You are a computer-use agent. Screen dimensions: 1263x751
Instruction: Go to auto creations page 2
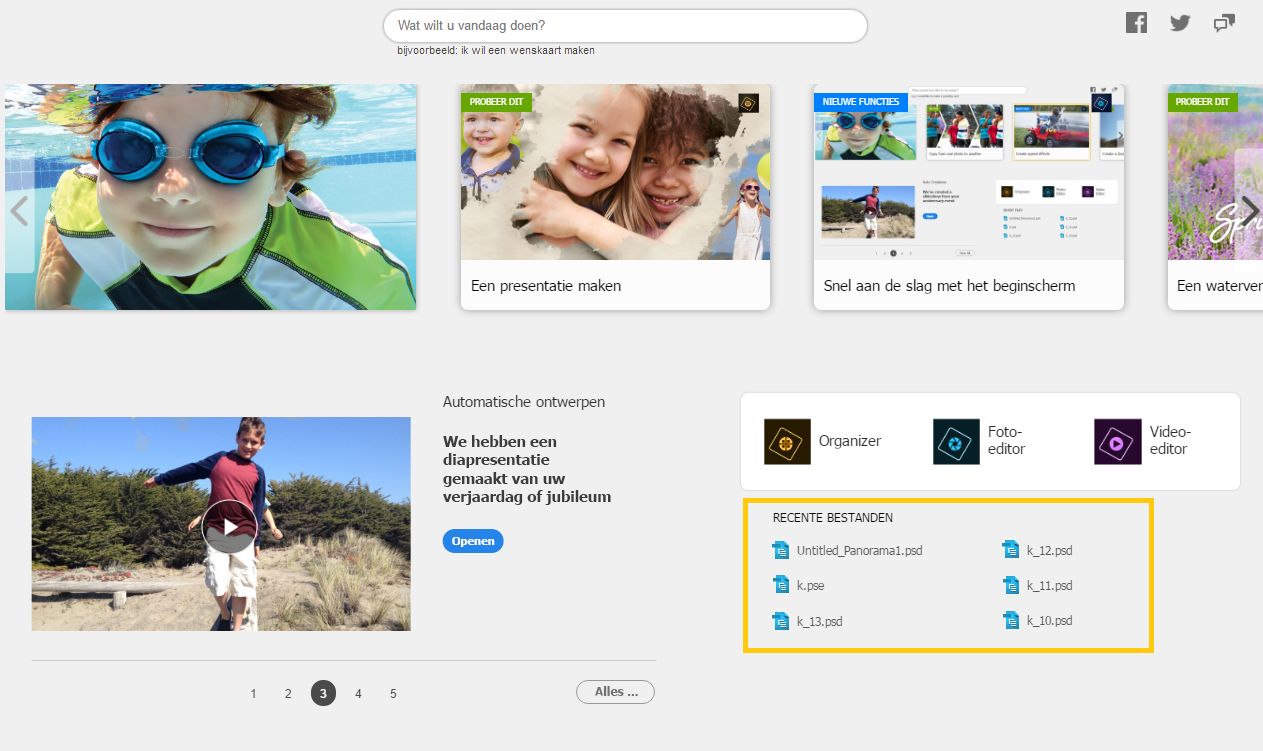pos(288,693)
